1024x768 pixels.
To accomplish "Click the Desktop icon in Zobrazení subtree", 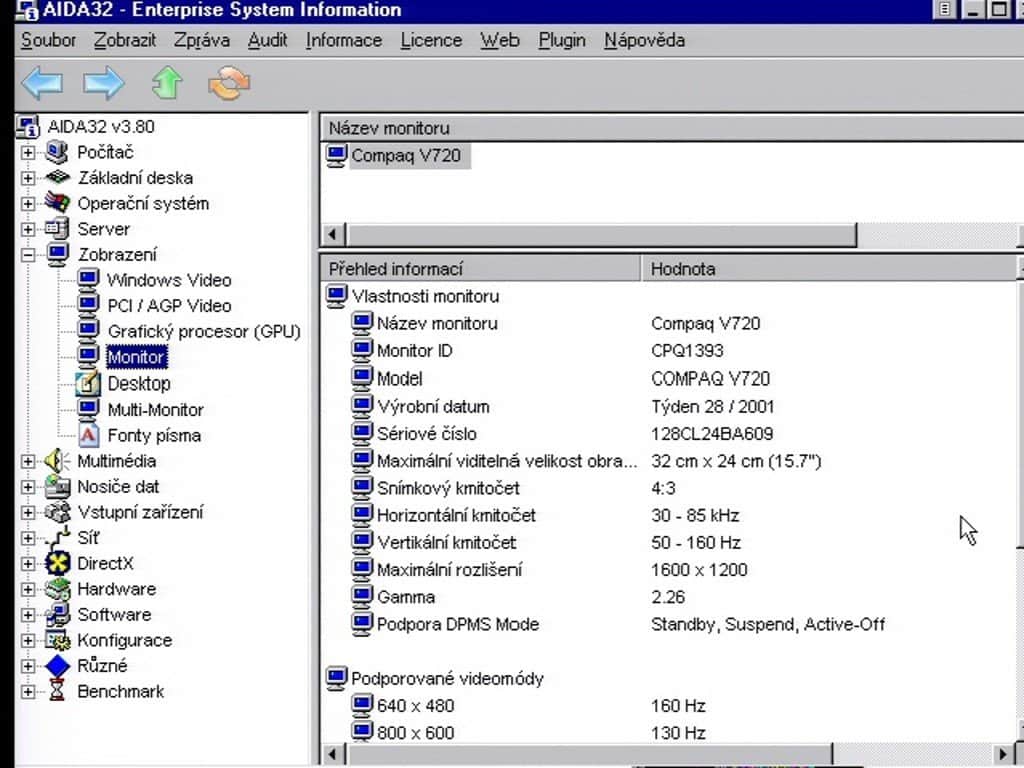I will tap(88, 383).
